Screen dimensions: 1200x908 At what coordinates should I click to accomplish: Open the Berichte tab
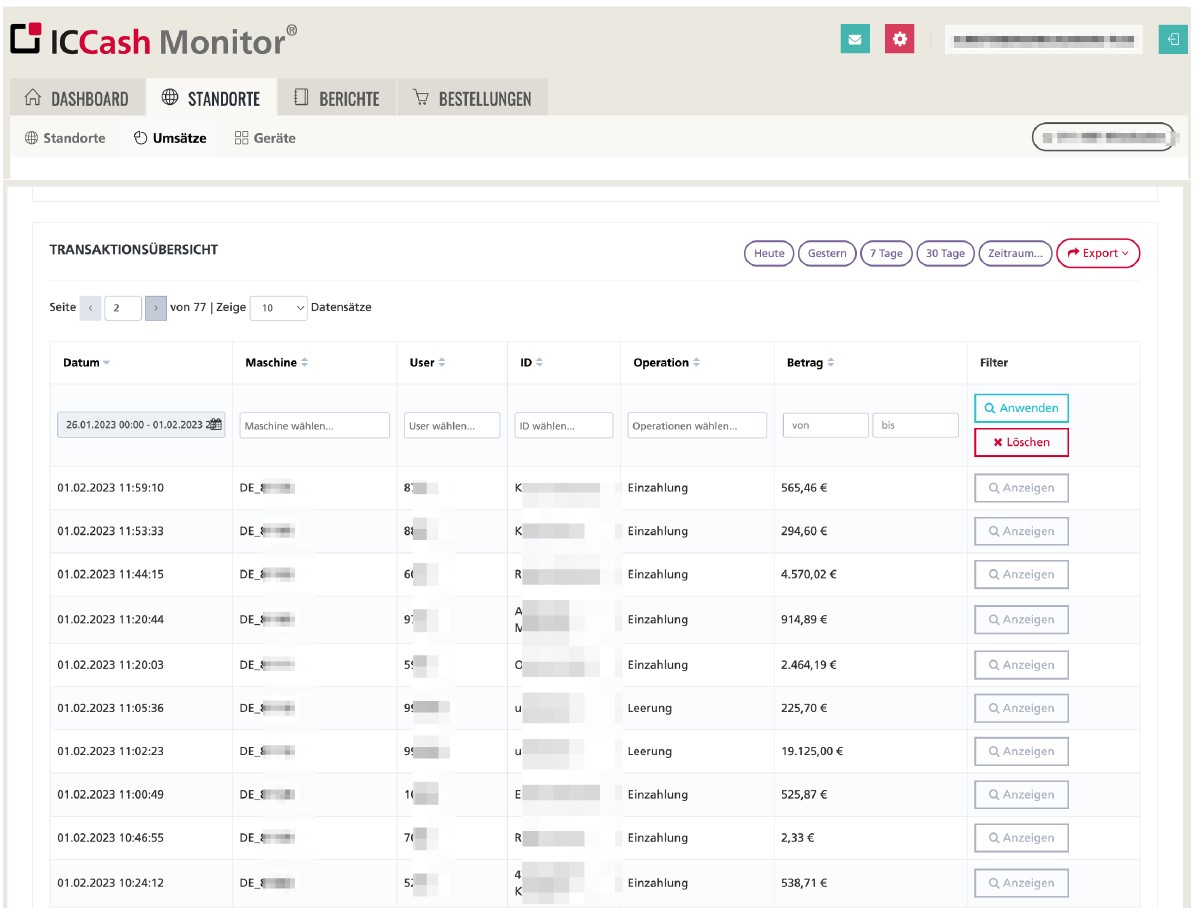click(337, 98)
